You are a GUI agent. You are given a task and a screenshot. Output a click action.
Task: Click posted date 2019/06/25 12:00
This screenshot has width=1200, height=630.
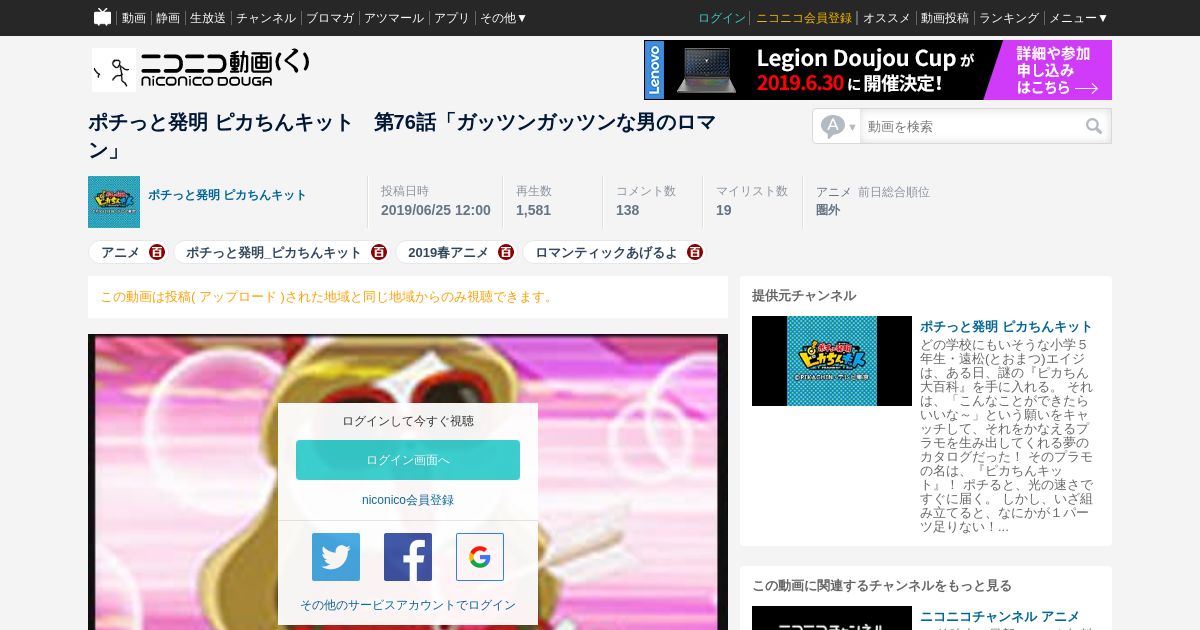click(436, 210)
